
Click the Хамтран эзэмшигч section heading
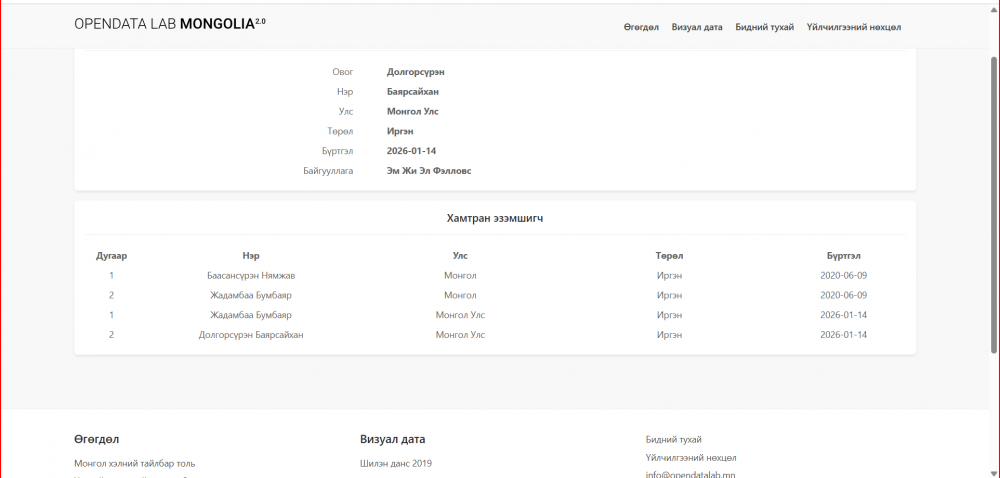pyautogui.click(x=494, y=217)
